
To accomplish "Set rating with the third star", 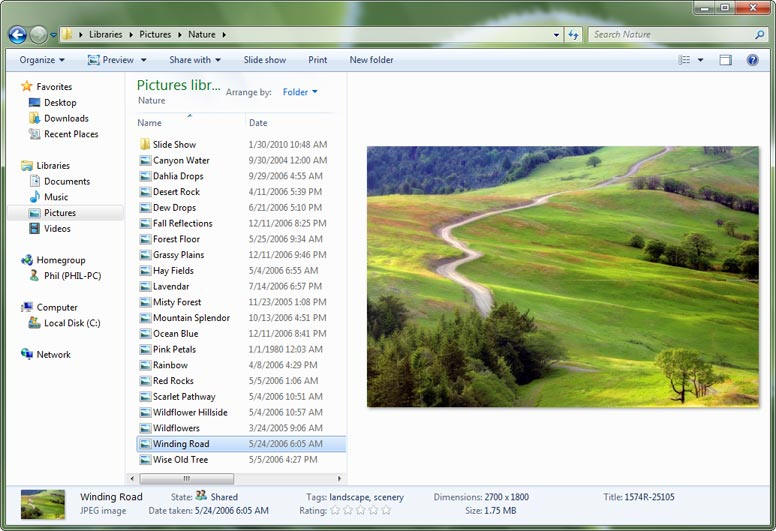I will 359,511.
